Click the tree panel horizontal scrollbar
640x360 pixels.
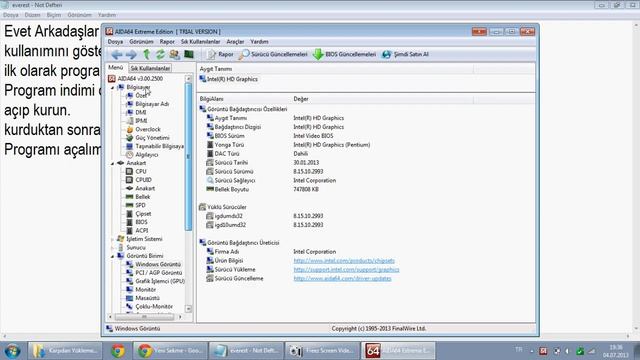coord(144,317)
